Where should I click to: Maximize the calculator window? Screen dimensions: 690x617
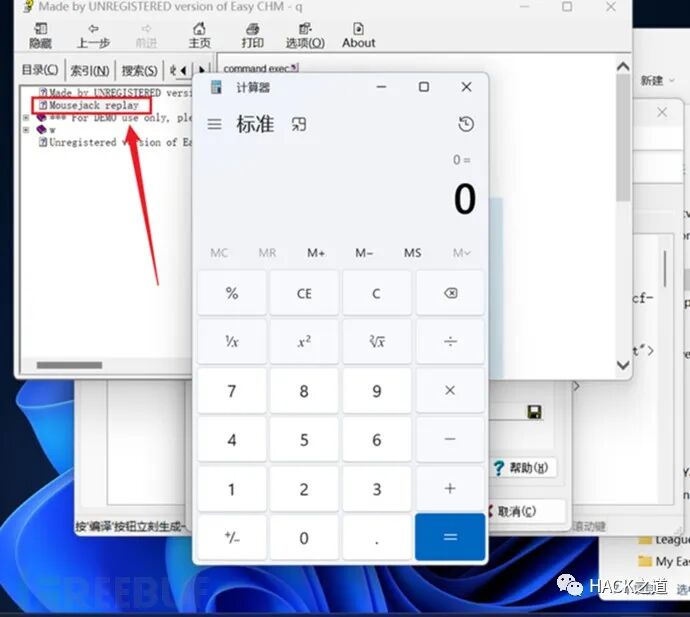coord(424,87)
